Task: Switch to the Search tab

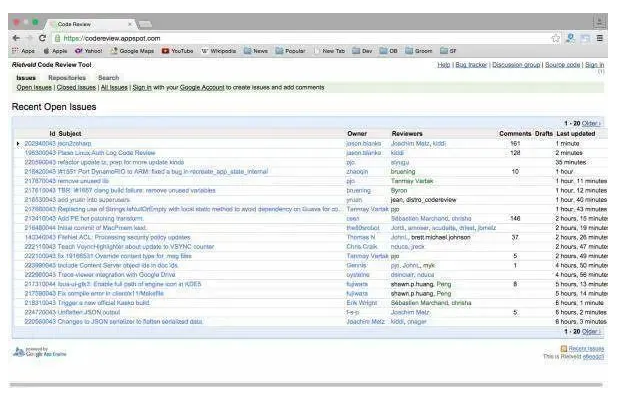Action: coord(108,78)
